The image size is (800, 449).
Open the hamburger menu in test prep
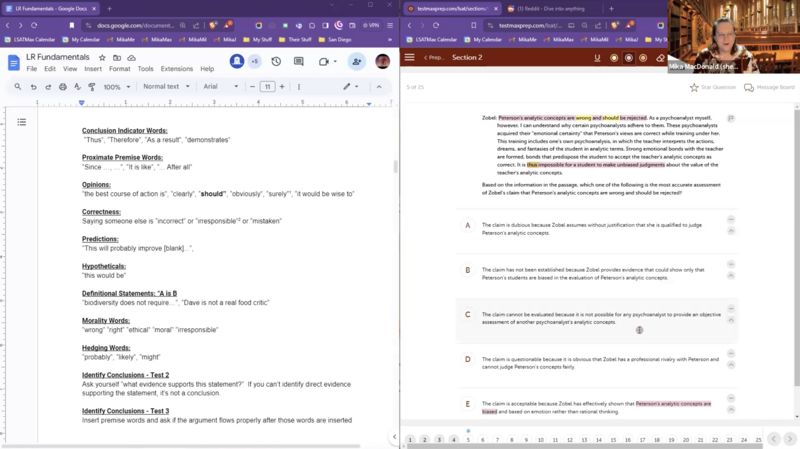pos(409,58)
